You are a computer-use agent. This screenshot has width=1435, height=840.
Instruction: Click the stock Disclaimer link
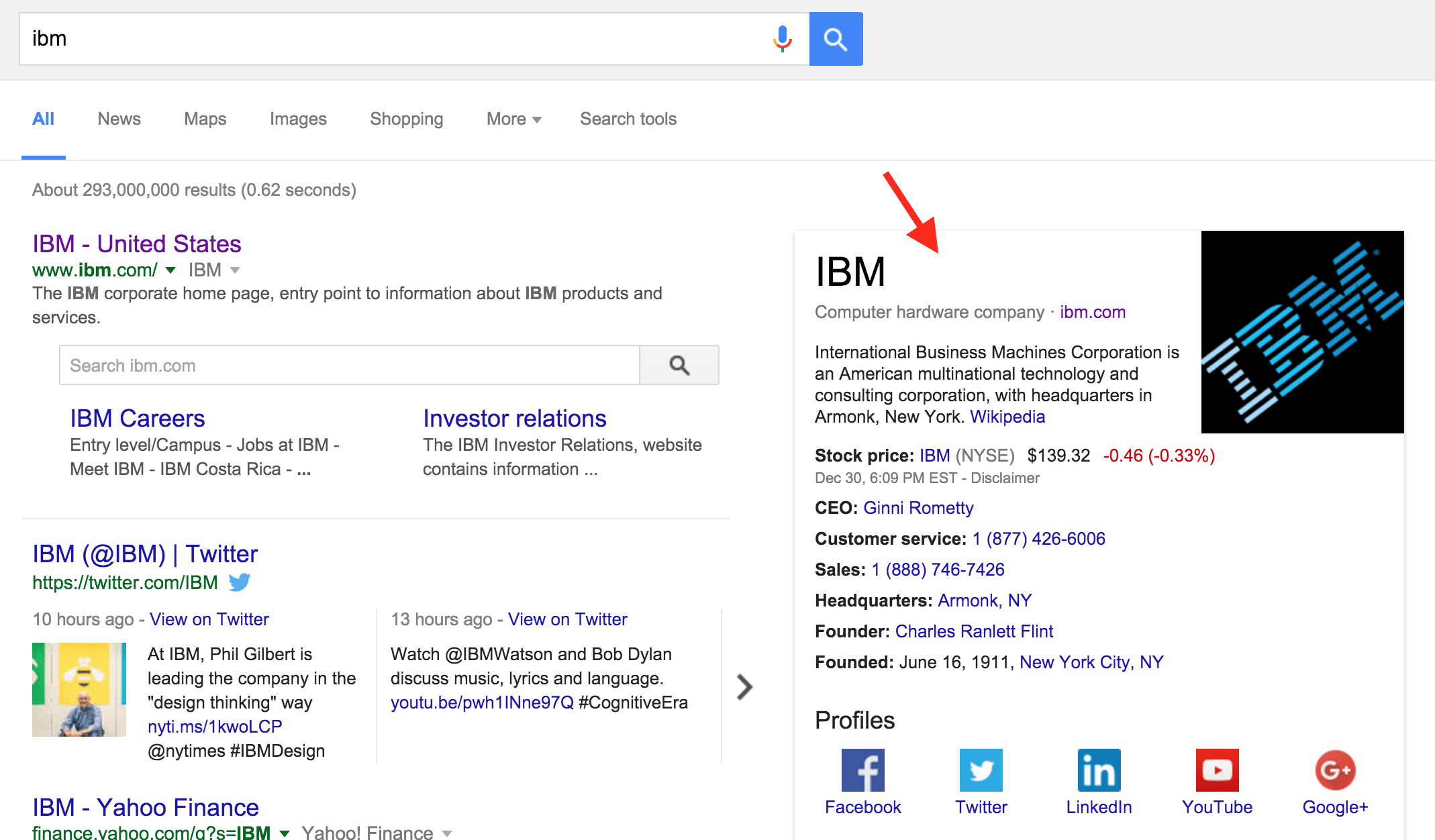[x=1005, y=478]
